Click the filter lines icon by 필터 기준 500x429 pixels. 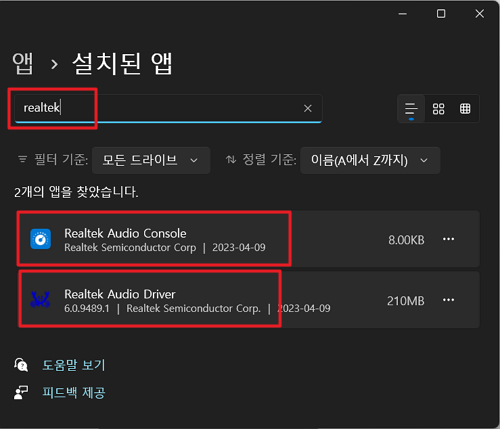click(22, 159)
